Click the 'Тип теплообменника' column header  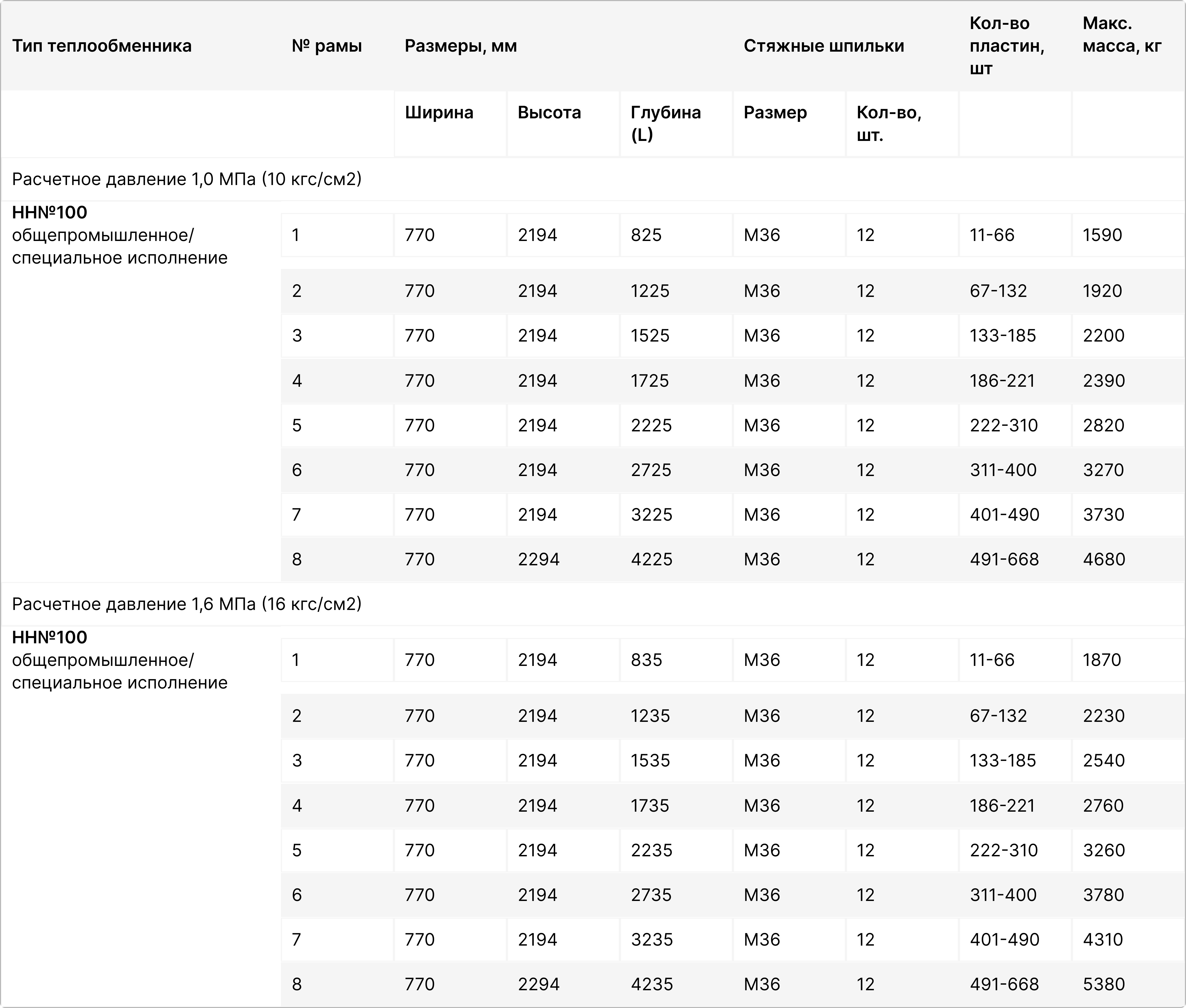click(102, 46)
